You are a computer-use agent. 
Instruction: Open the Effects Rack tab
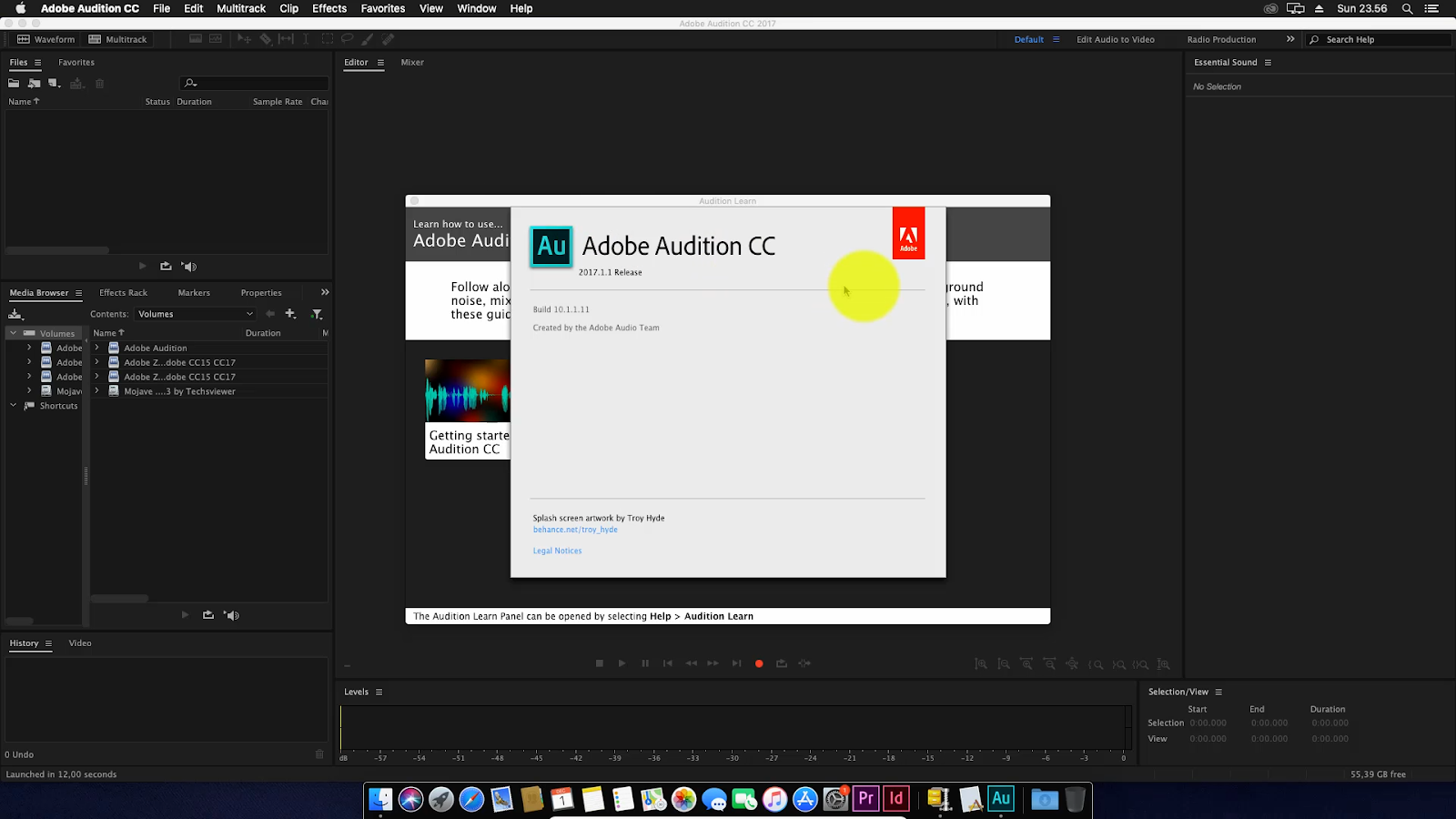pyautogui.click(x=123, y=293)
